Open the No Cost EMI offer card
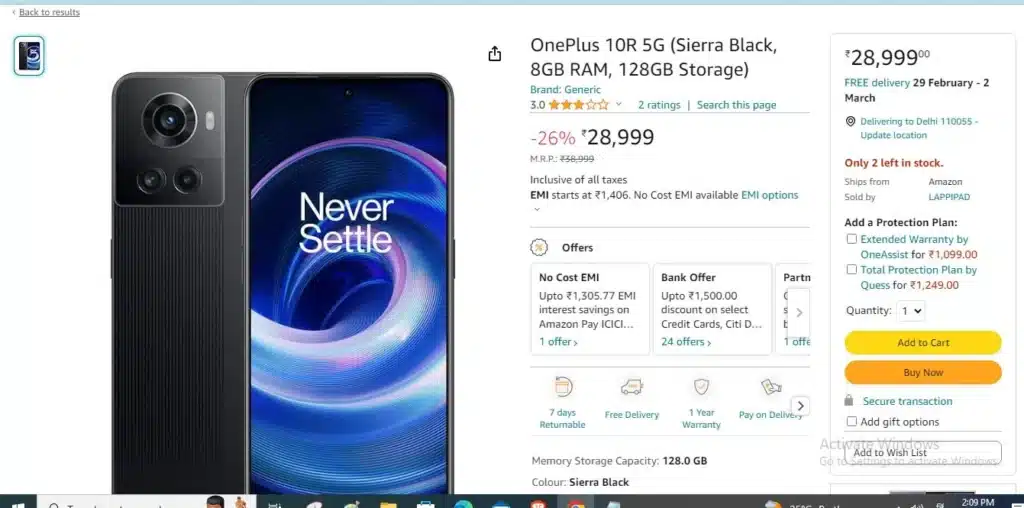 click(590, 309)
